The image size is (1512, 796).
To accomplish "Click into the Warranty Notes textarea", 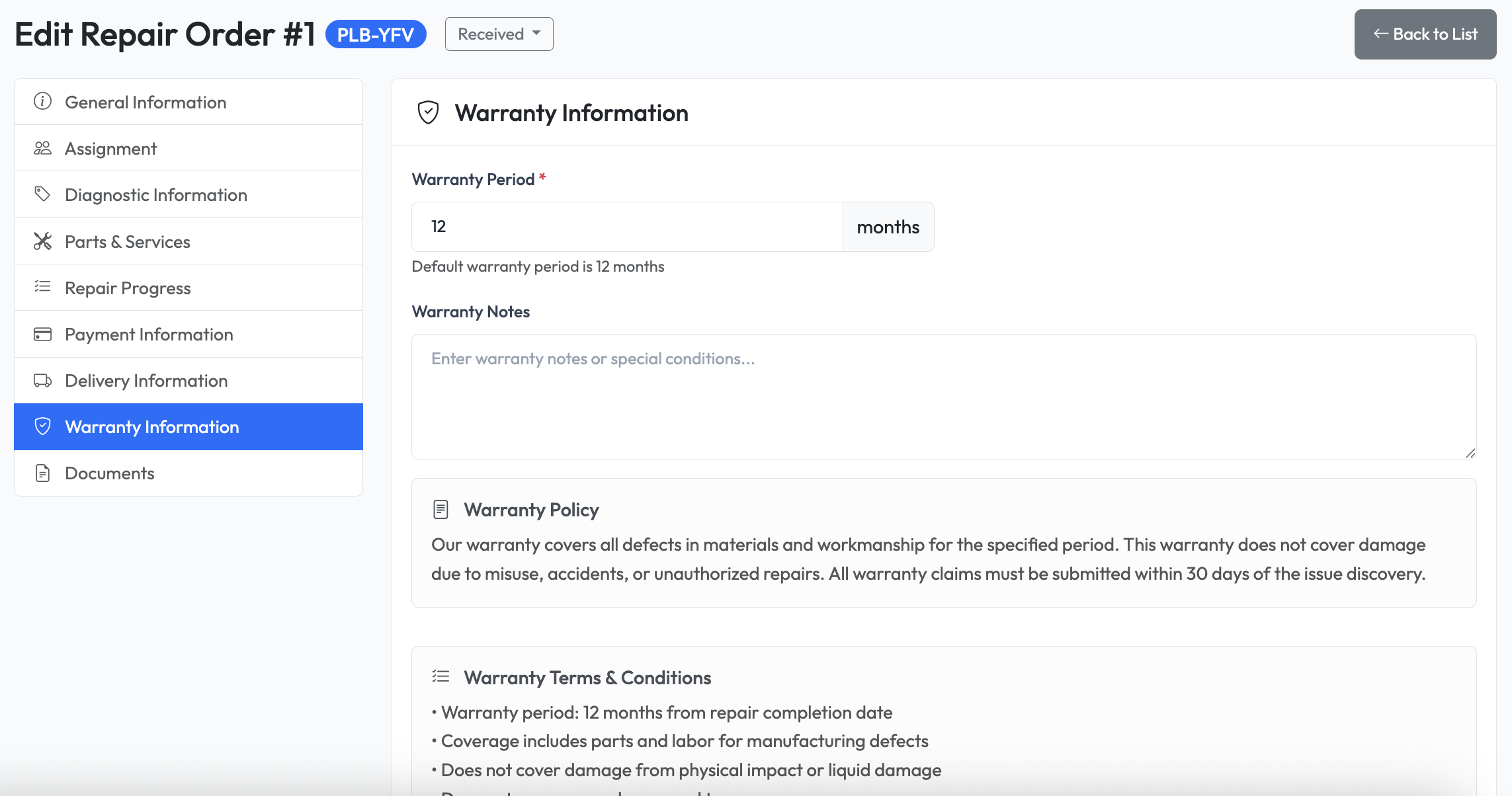I will 943,397.
